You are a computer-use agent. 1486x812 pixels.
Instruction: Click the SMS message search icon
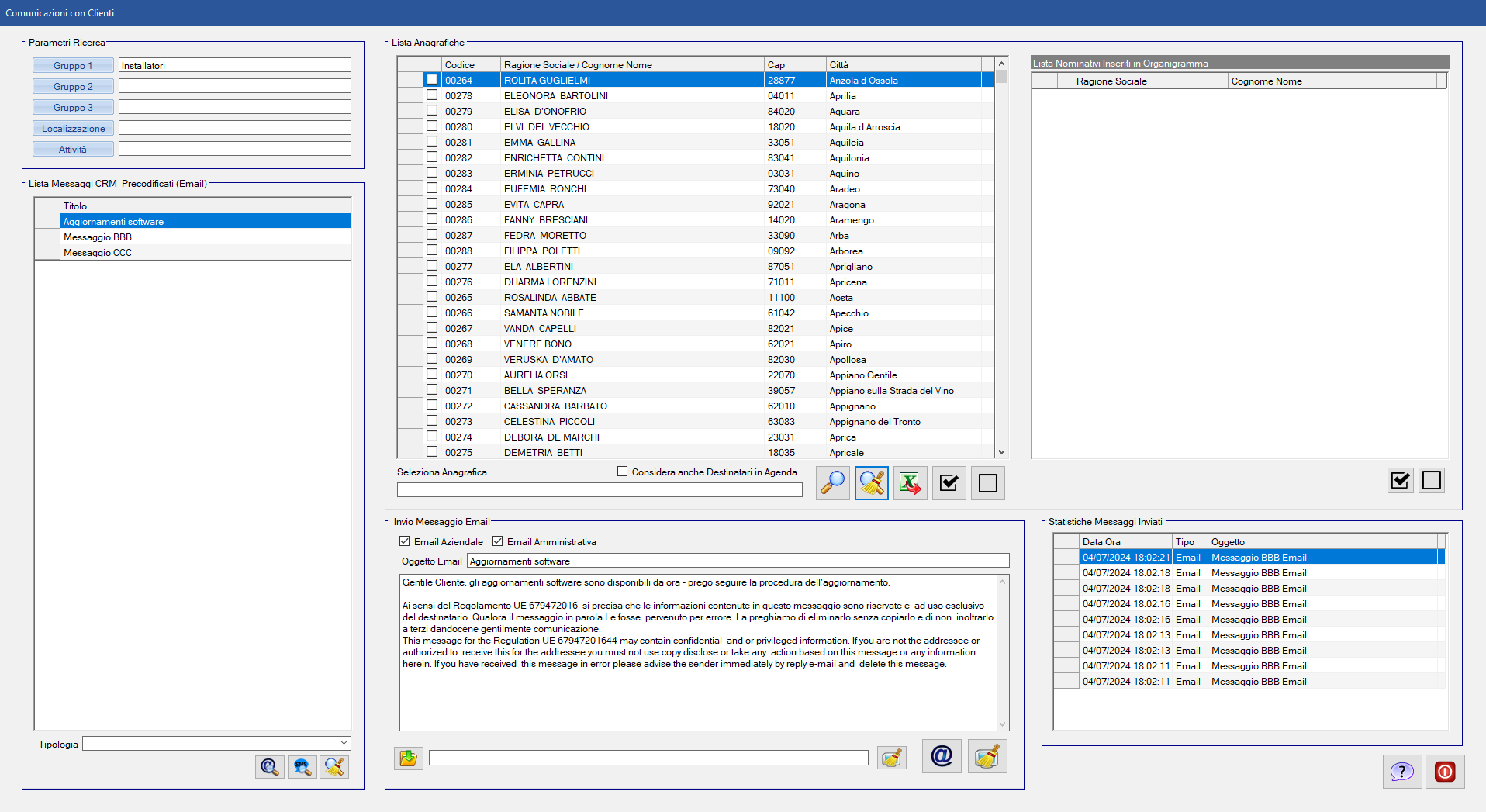click(x=302, y=767)
